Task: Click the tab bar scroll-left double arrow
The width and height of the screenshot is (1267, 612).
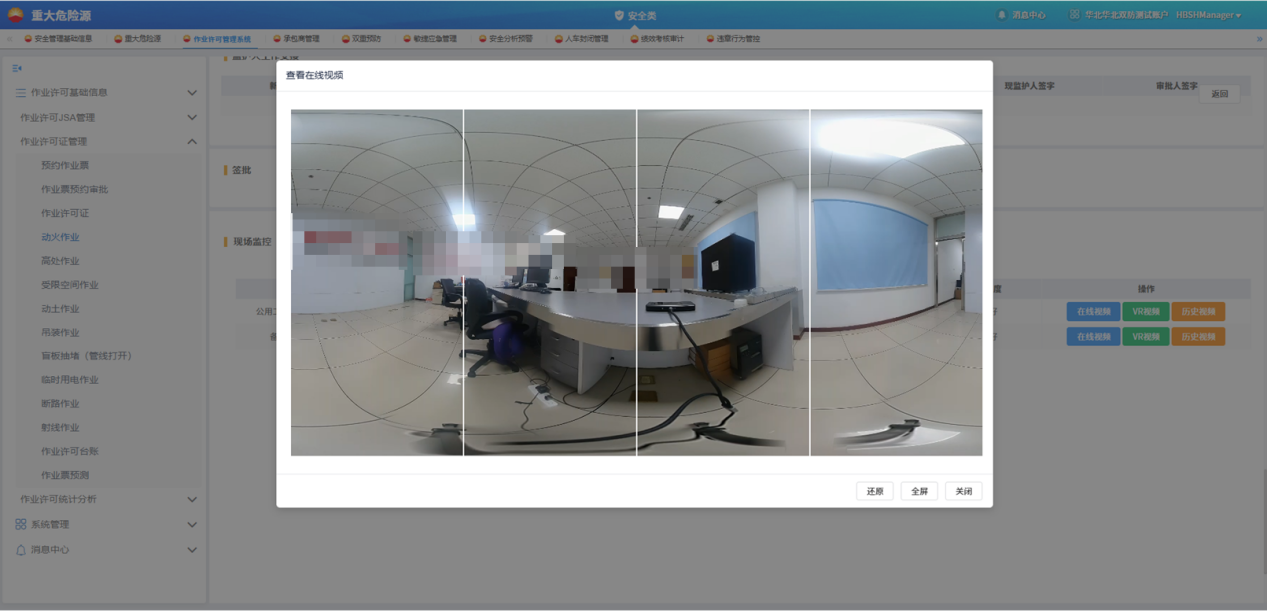Action: 9,39
